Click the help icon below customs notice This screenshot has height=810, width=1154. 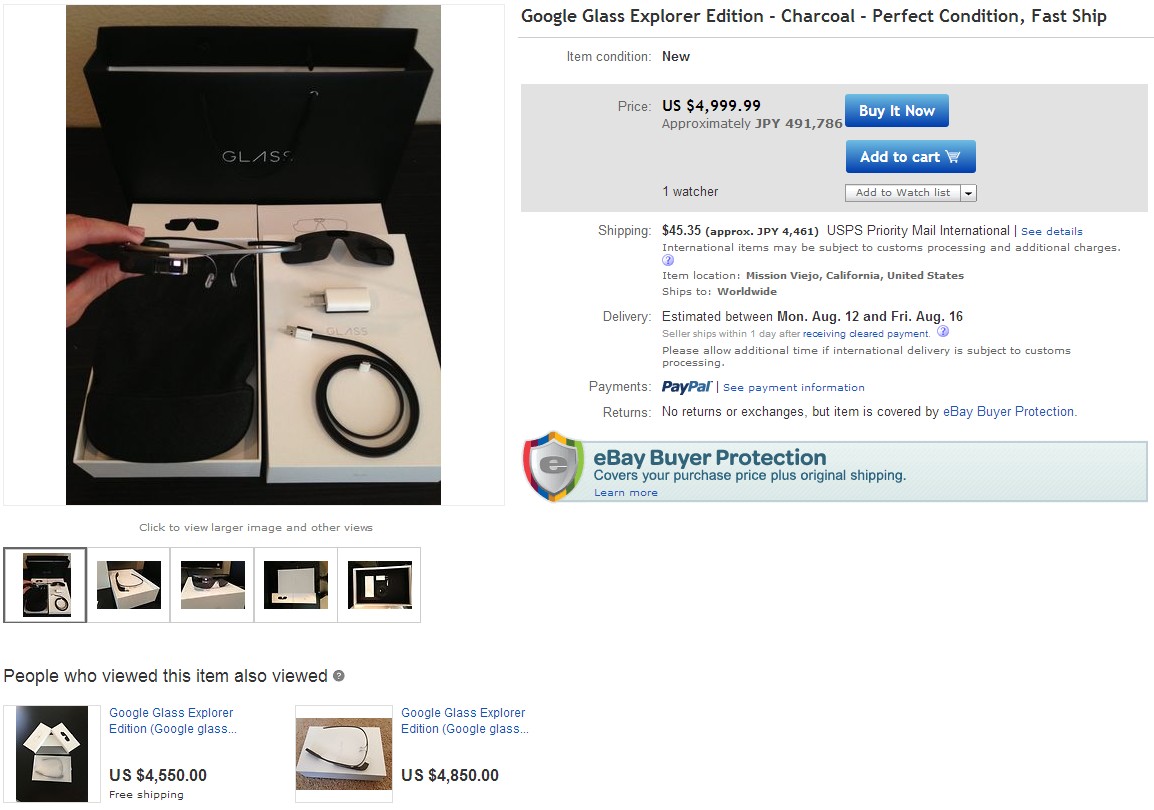[668, 261]
